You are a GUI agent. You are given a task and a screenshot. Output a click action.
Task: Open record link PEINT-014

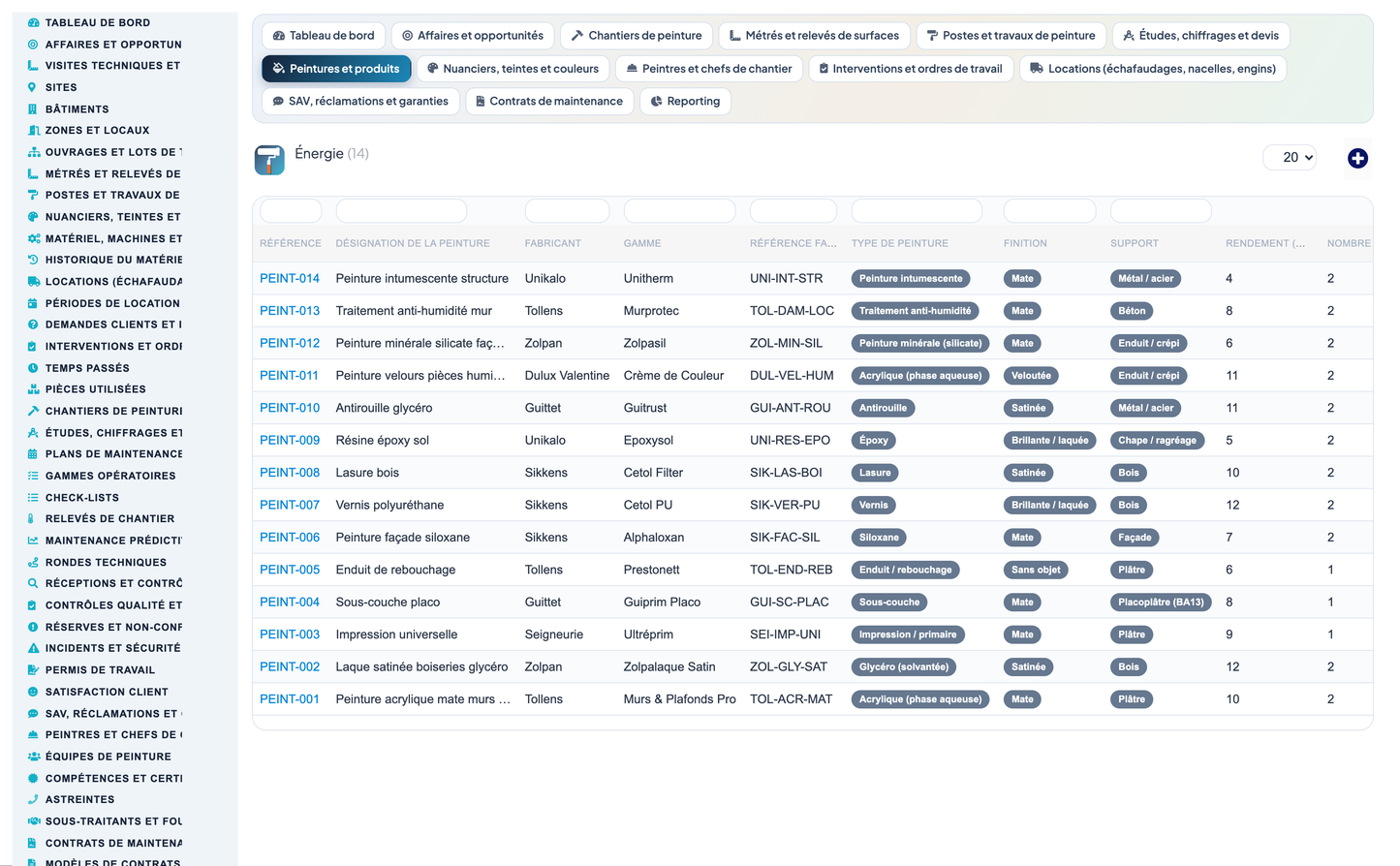[x=290, y=278]
